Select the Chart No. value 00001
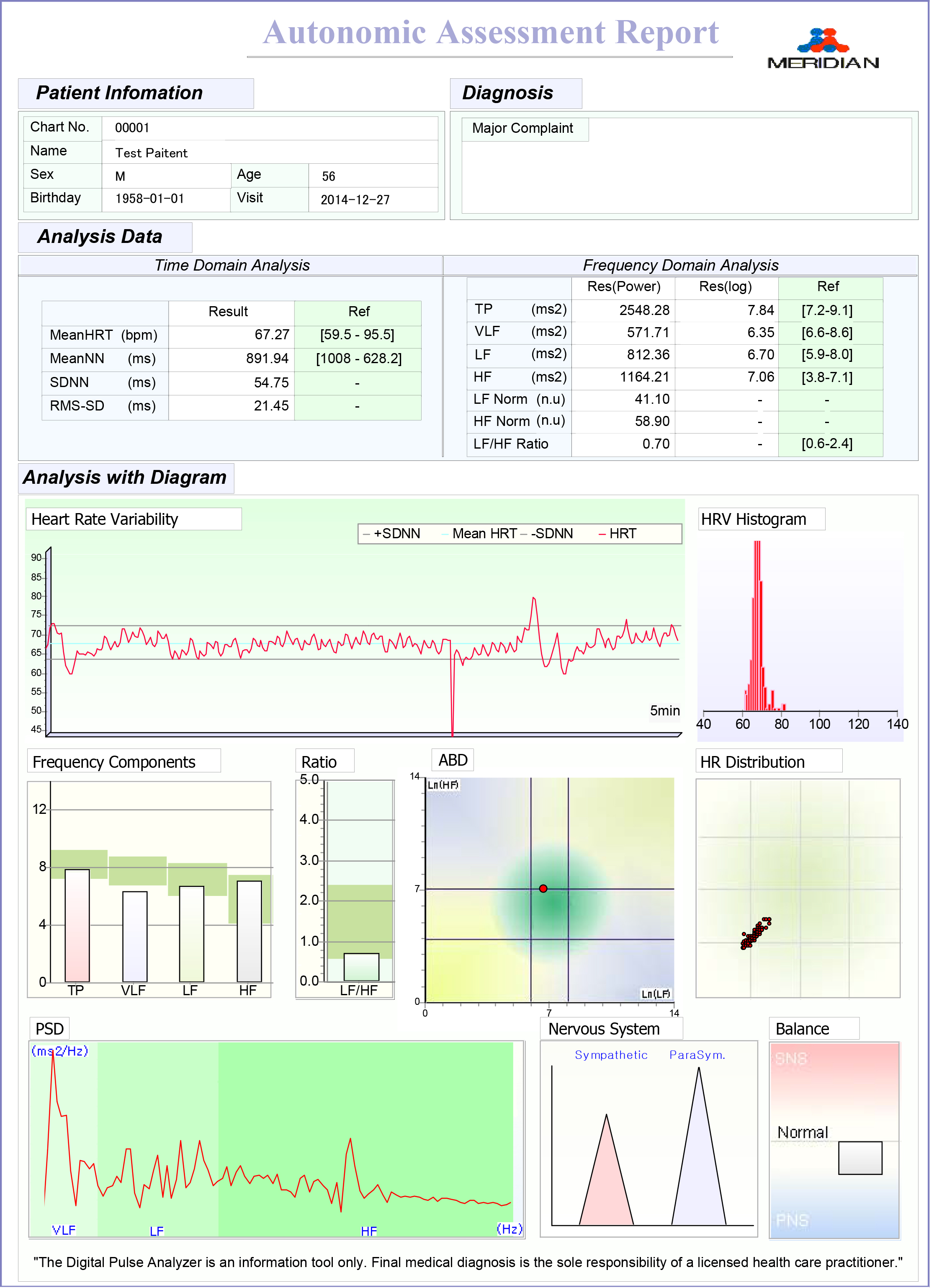The width and height of the screenshot is (934, 1288). tap(132, 128)
